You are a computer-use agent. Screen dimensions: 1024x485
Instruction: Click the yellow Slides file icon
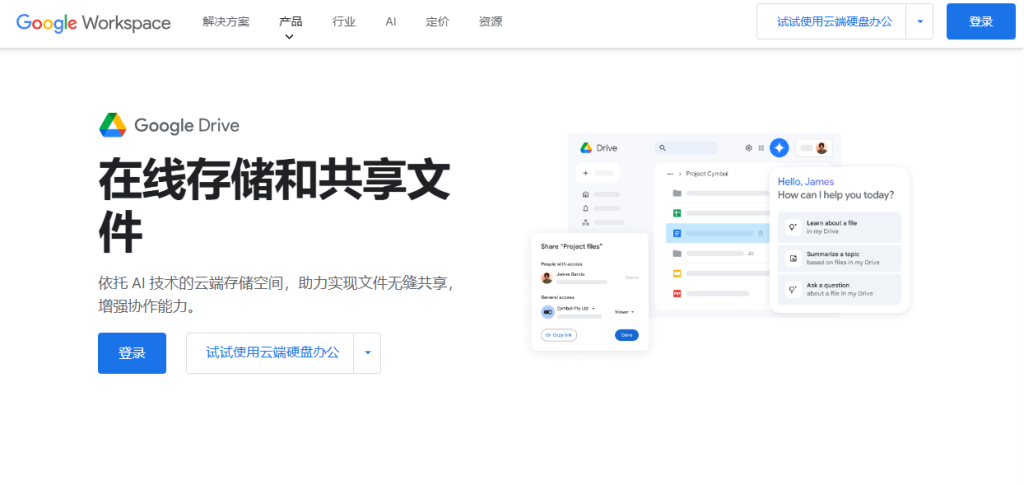(x=677, y=273)
